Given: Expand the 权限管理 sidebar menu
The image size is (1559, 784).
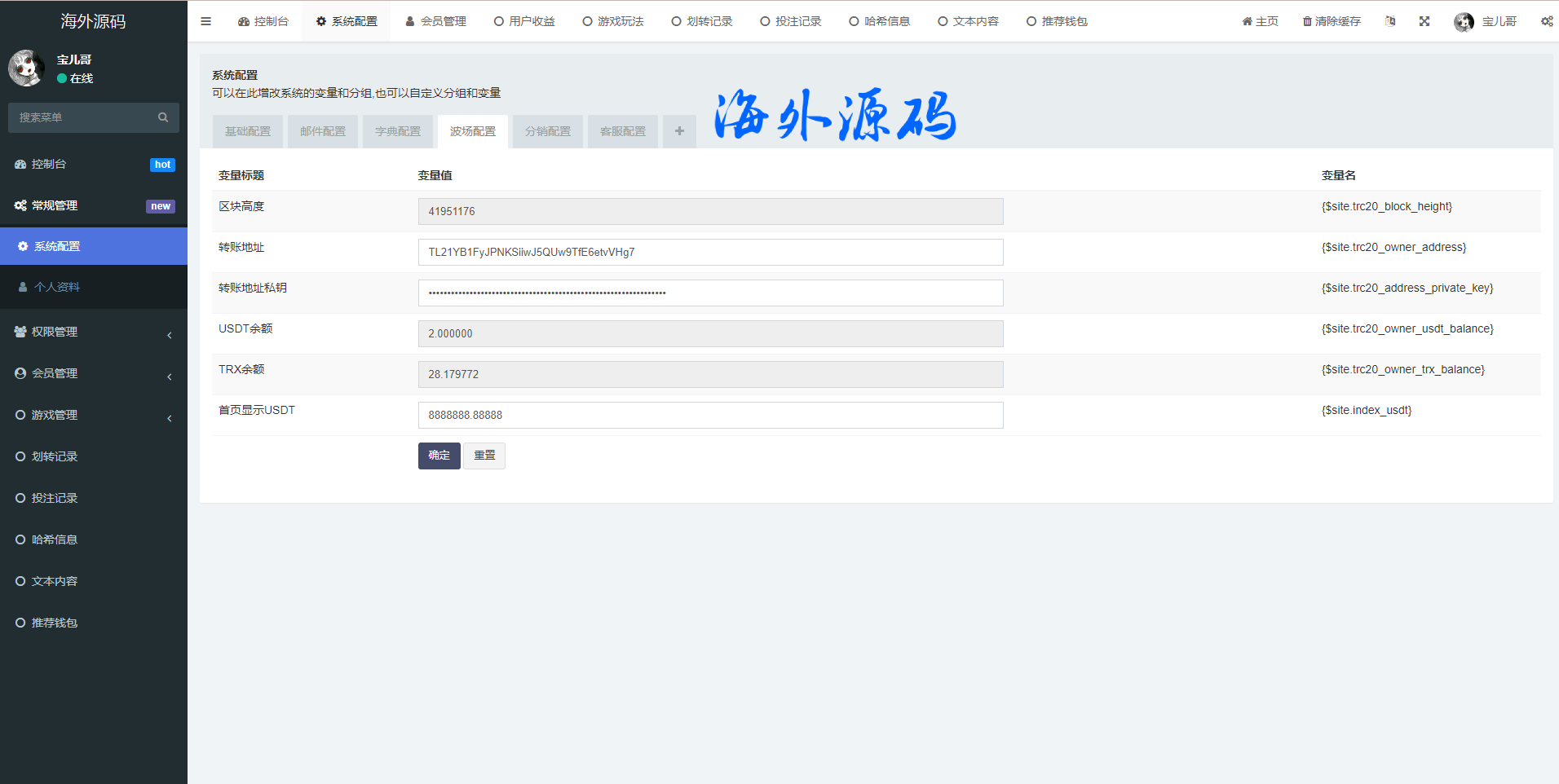Looking at the screenshot, I should 94,332.
